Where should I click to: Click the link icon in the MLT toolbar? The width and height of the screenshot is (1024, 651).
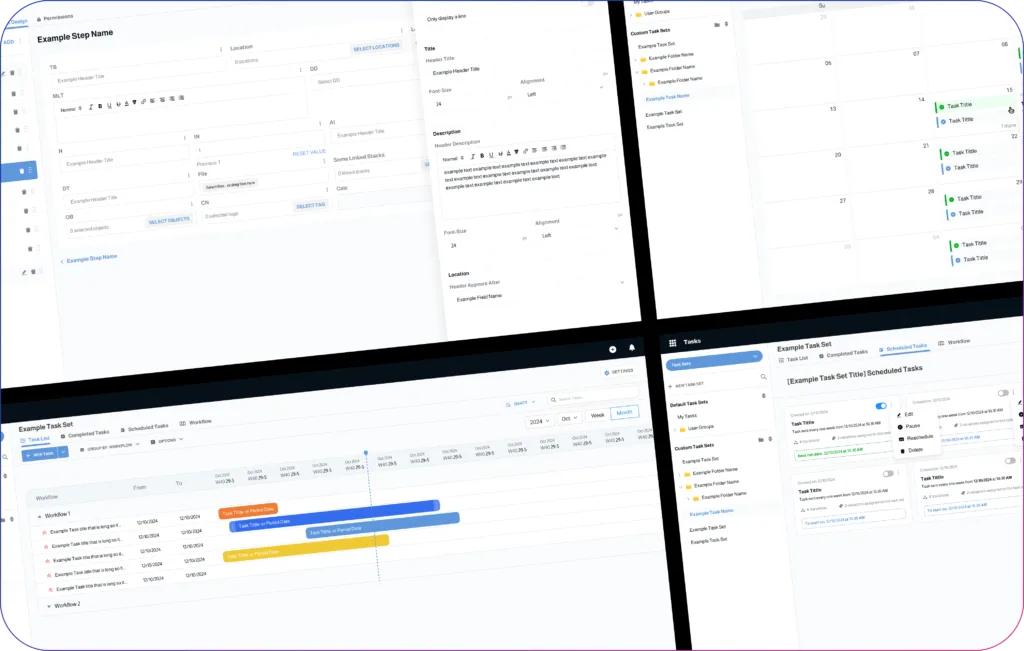pyautogui.click(x=144, y=102)
